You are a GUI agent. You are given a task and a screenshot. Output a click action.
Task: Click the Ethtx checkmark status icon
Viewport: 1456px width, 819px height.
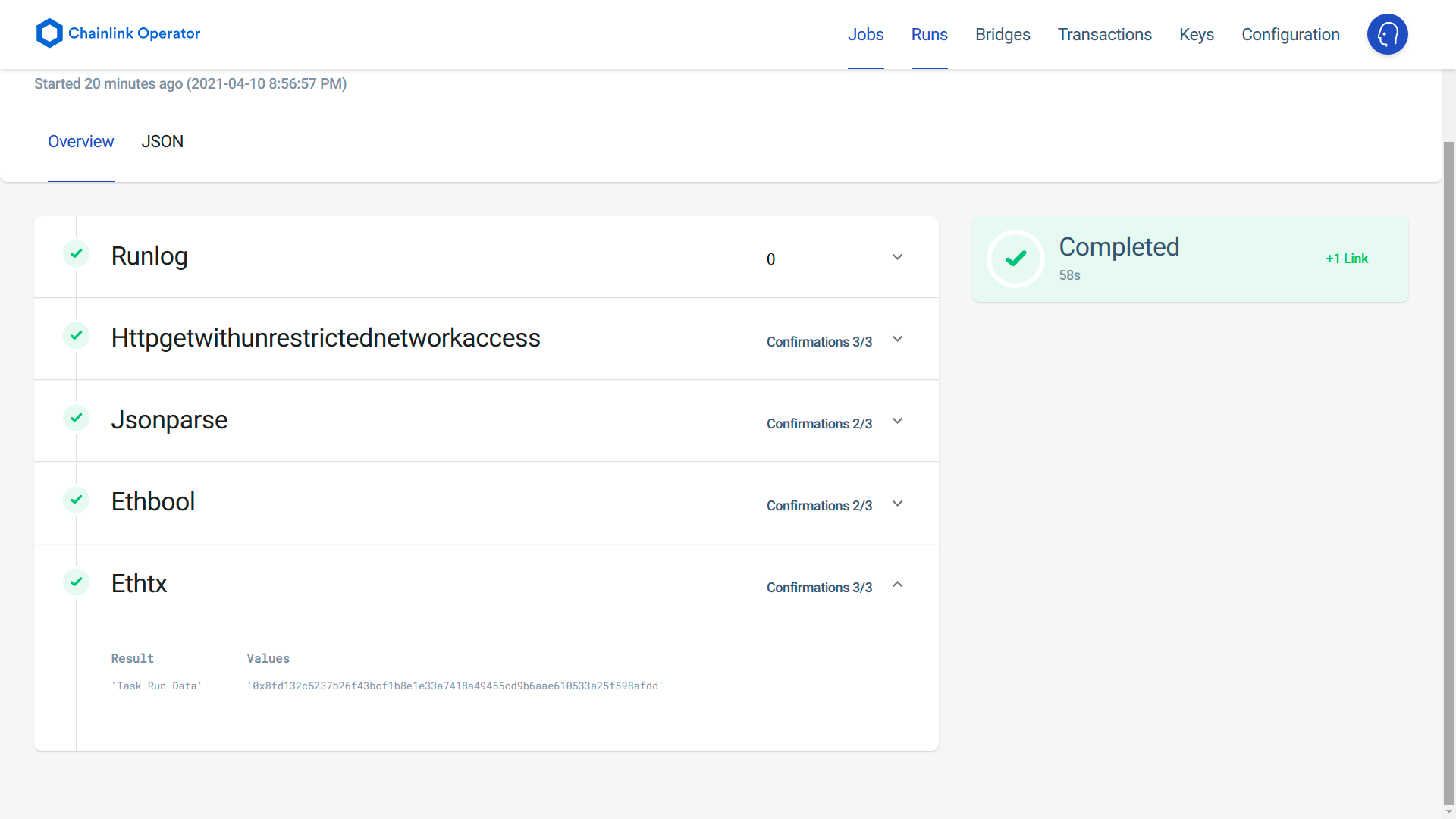(76, 582)
